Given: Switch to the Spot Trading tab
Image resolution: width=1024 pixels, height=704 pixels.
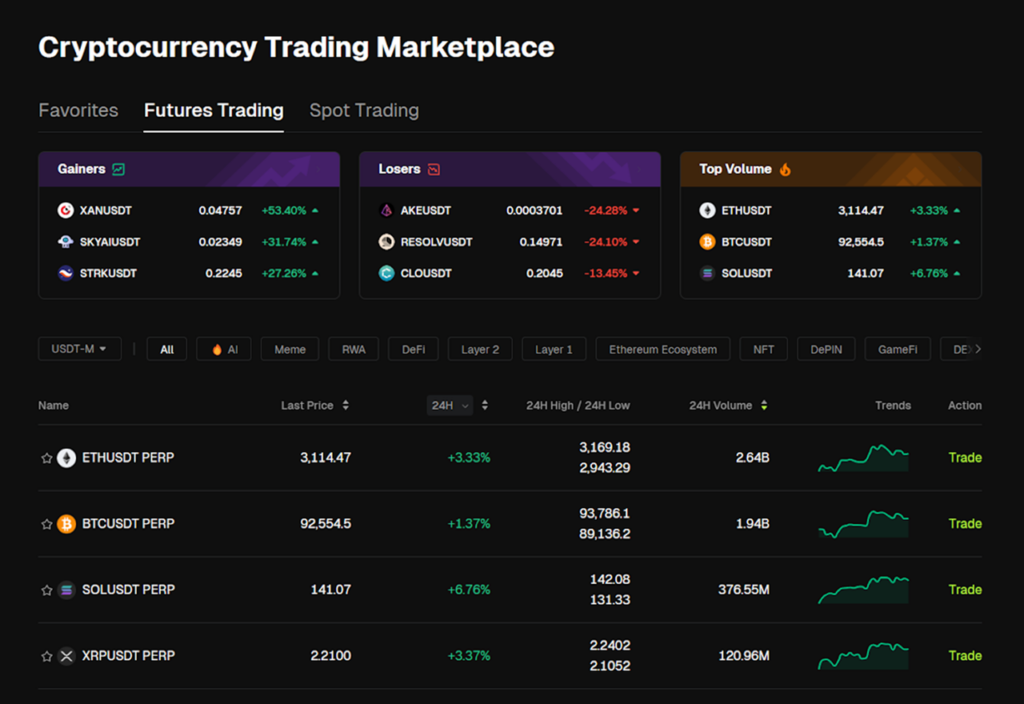Looking at the screenshot, I should [363, 110].
